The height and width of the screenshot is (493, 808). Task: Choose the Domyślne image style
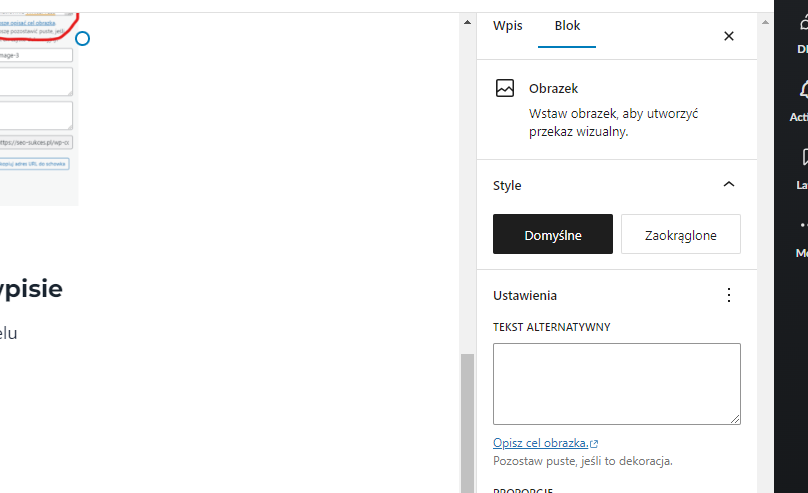[552, 235]
